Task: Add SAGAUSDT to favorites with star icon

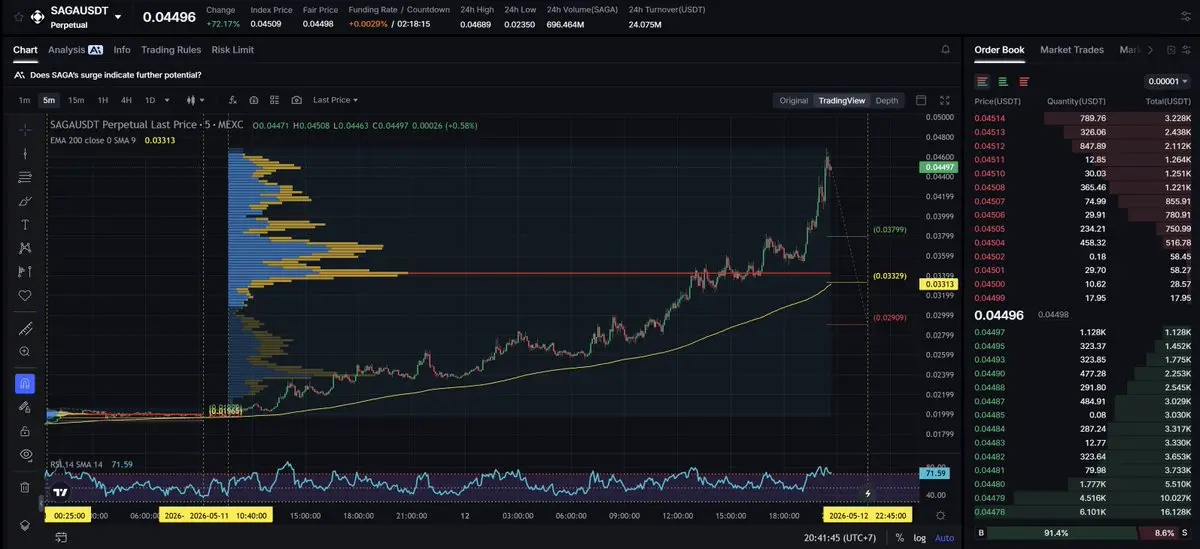Action: coord(18,17)
